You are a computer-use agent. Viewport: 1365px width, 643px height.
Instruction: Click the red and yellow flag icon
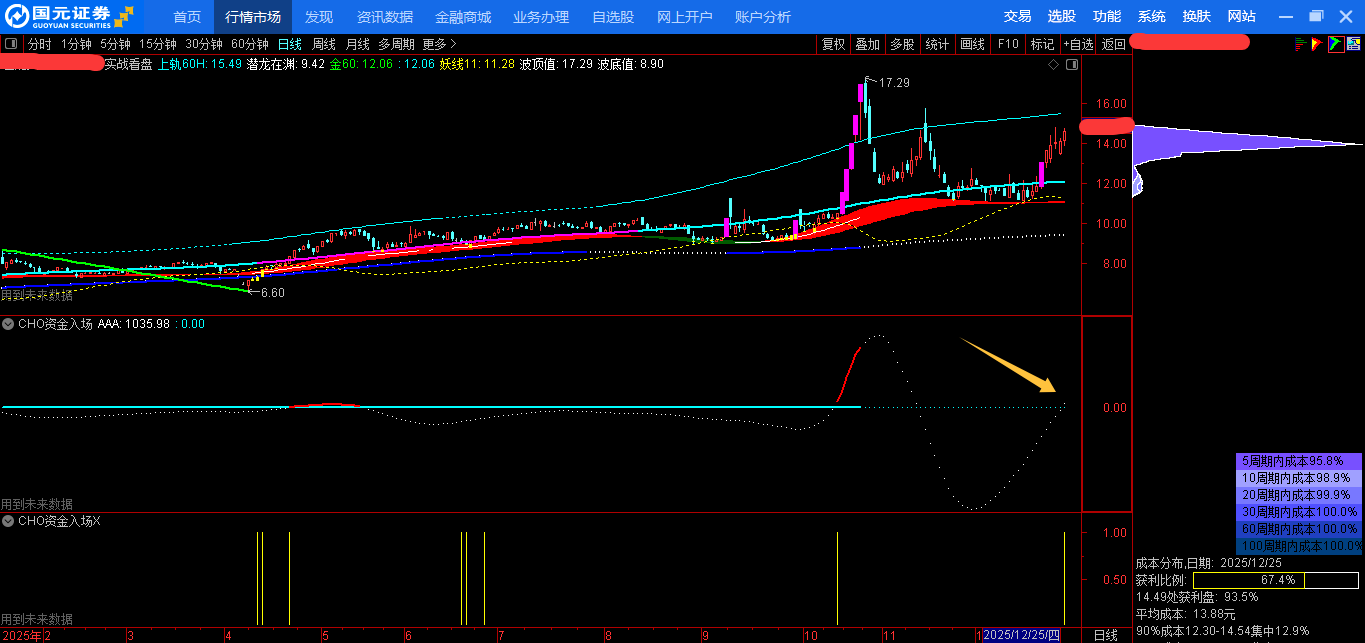(1317, 44)
